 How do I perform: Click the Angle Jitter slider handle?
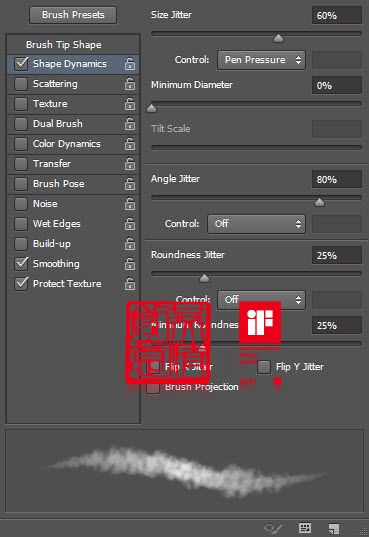point(319,202)
